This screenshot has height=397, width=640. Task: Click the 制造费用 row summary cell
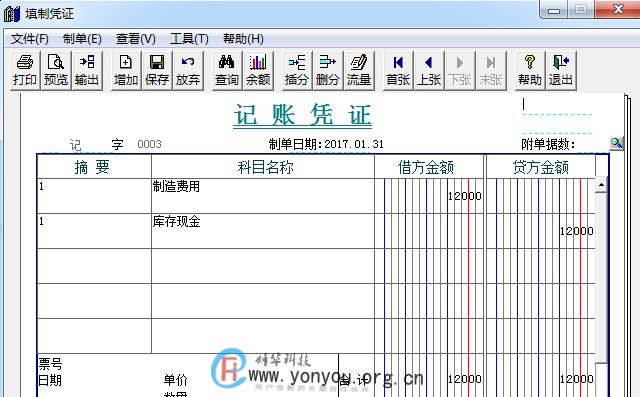click(x=94, y=196)
